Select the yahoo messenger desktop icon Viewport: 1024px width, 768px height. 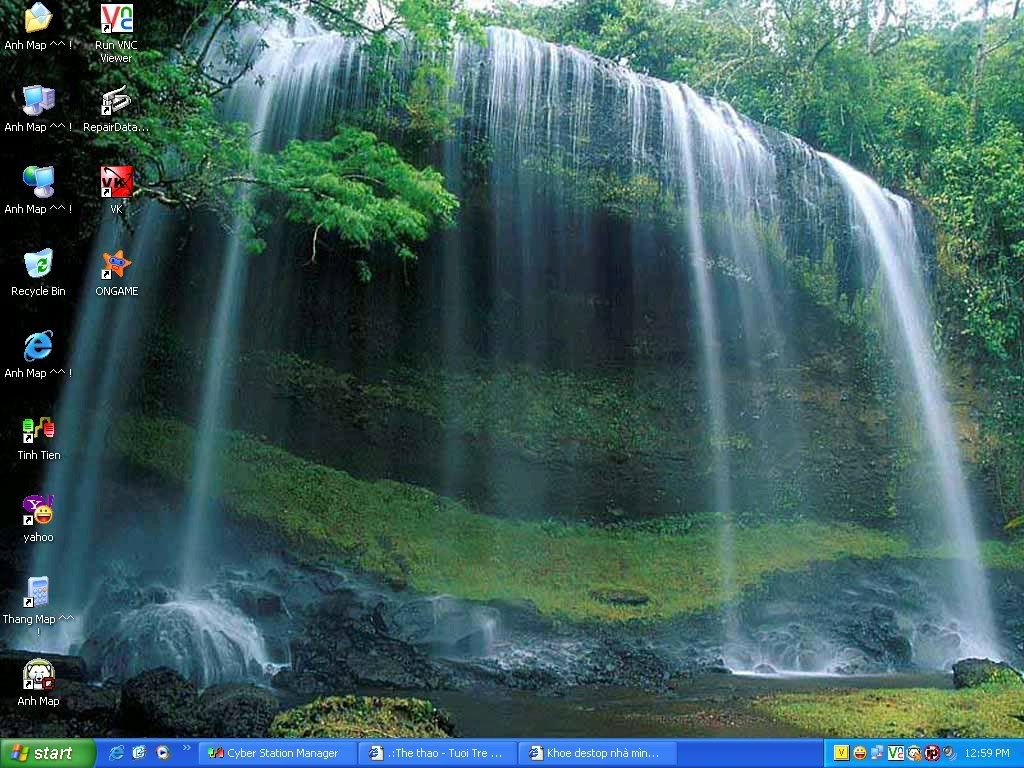coord(38,511)
